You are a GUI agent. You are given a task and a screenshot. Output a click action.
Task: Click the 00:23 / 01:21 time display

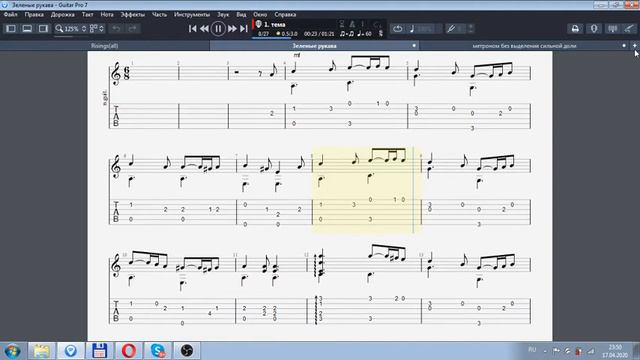(x=319, y=34)
